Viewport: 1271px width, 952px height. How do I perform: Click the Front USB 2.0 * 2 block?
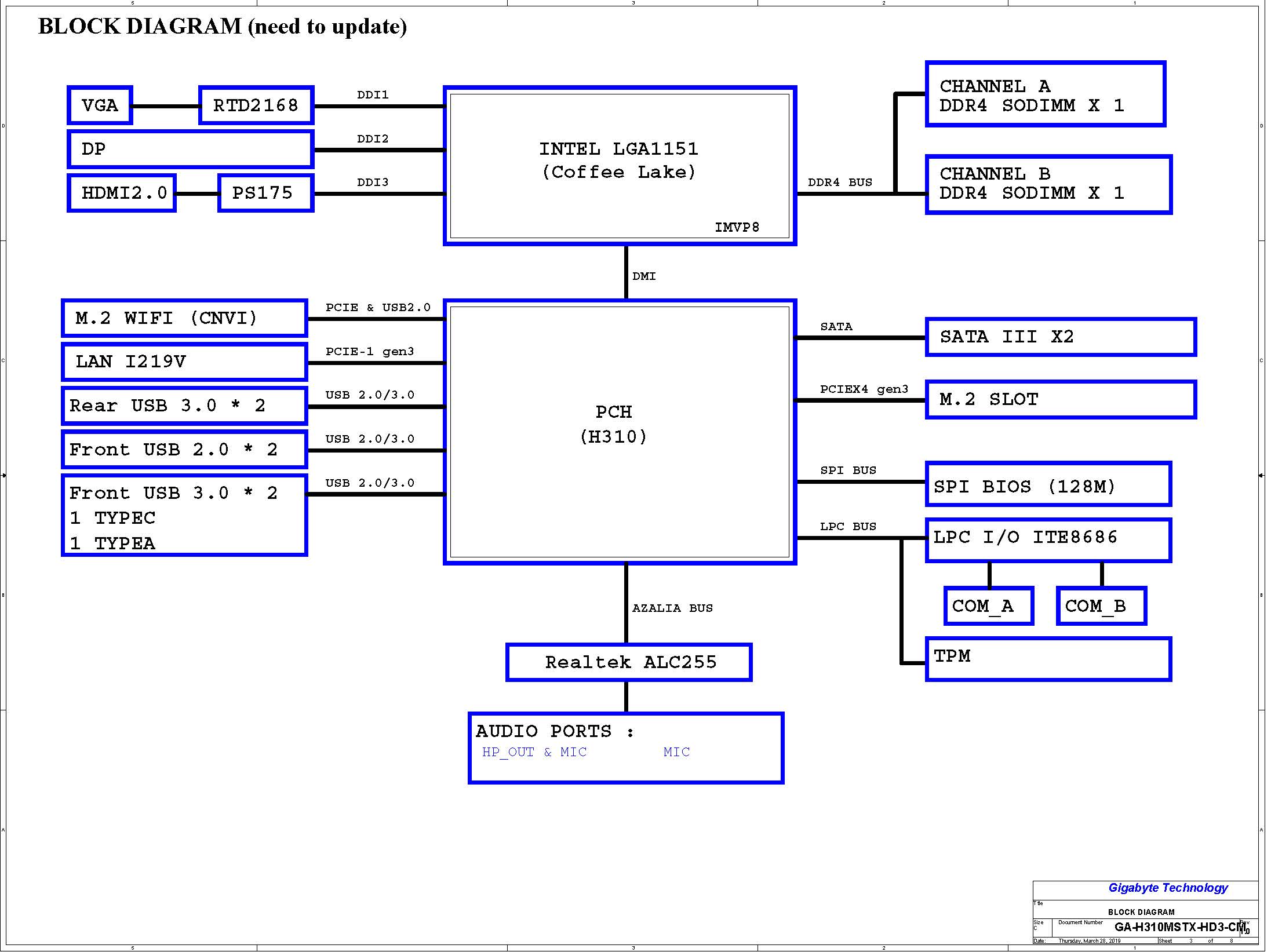click(184, 450)
